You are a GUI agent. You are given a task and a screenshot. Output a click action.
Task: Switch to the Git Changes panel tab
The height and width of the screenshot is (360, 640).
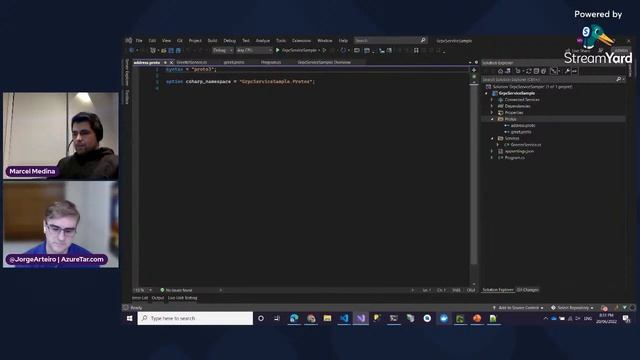pyautogui.click(x=528, y=290)
